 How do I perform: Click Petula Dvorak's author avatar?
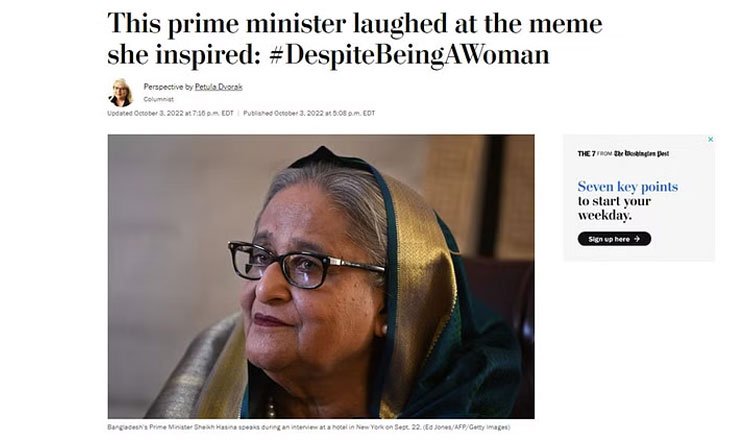pyautogui.click(x=121, y=93)
